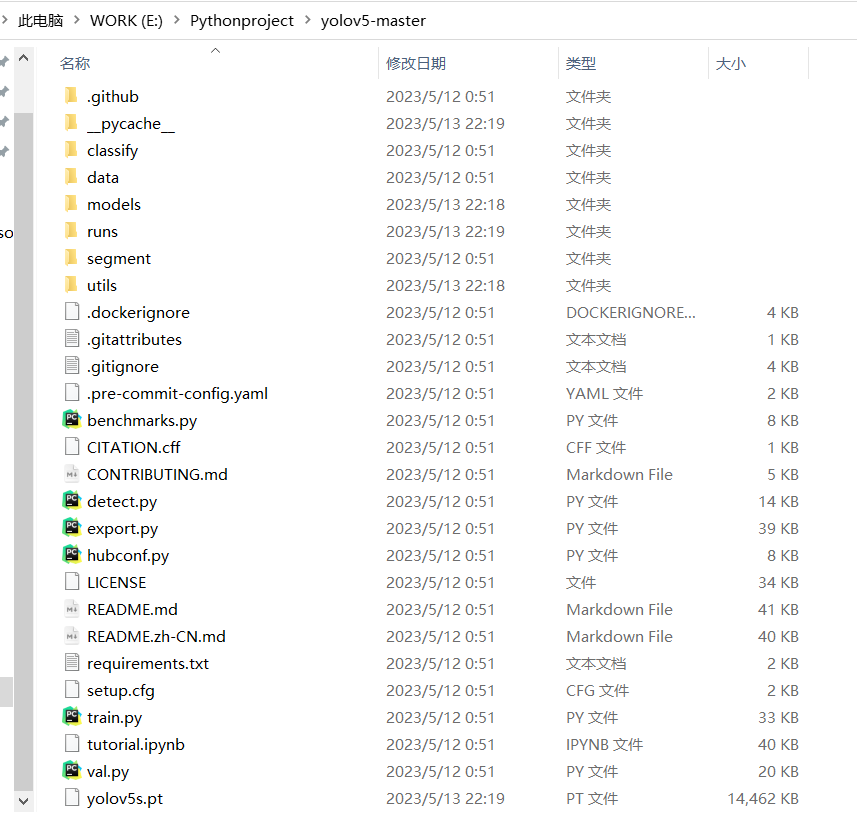
Task: Click the navigation pane scroll down arrow
Action: (24, 801)
